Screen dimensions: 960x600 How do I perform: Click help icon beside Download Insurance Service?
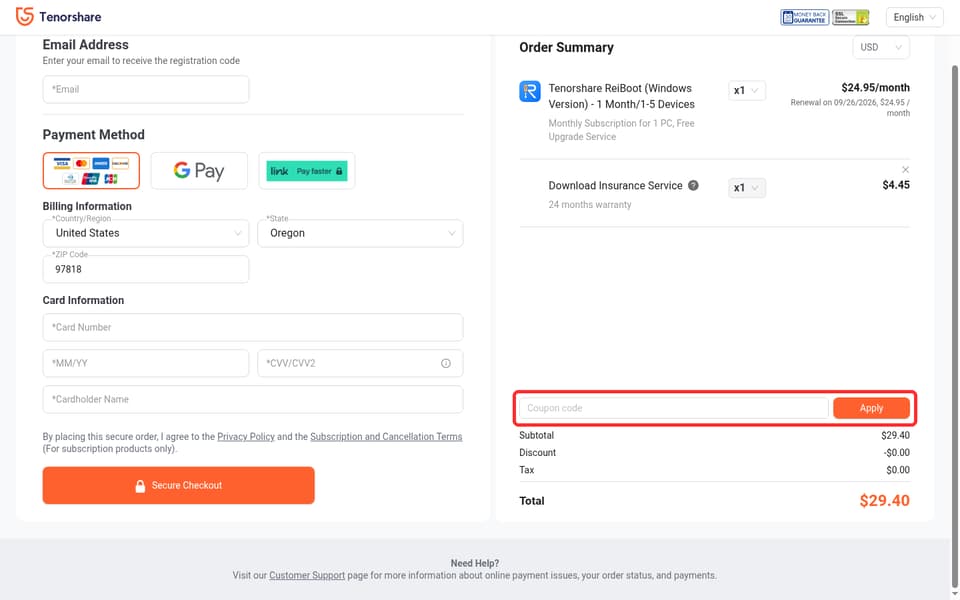[x=693, y=186]
